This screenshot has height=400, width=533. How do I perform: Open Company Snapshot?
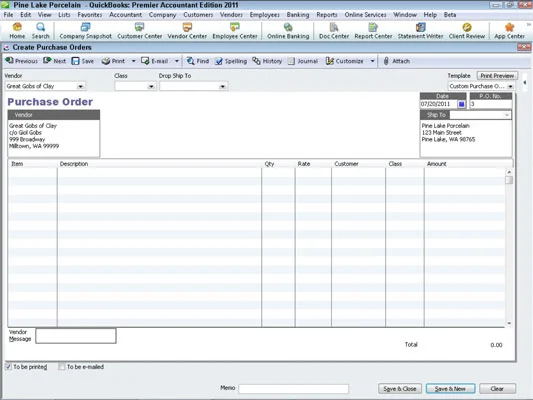(85, 31)
